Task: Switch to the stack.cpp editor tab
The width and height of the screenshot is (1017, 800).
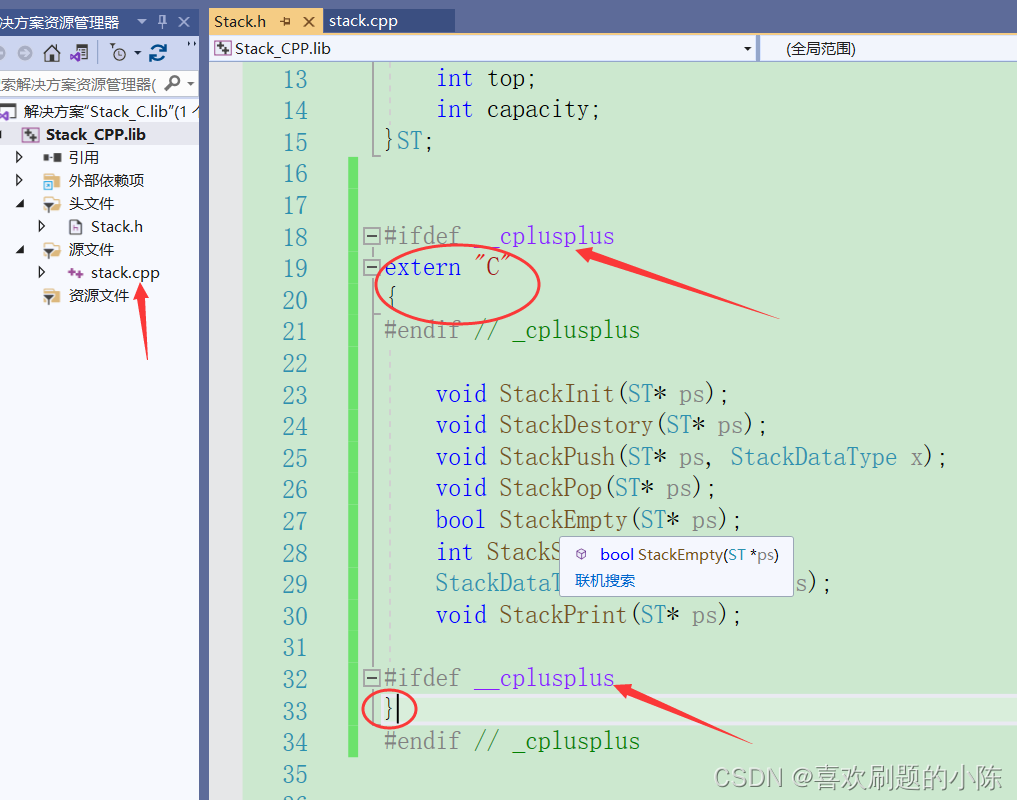Action: click(x=363, y=21)
